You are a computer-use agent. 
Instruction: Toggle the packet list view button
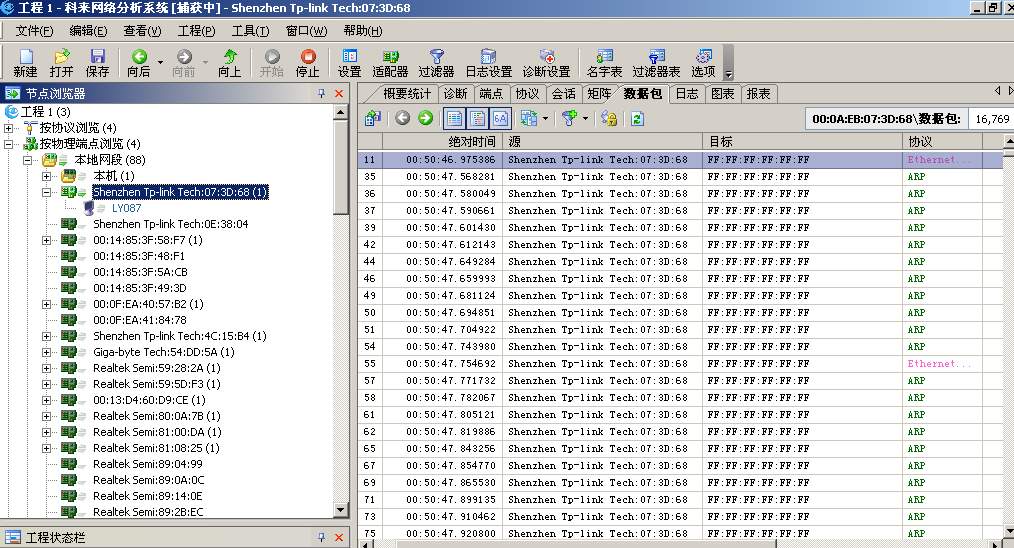(454, 118)
